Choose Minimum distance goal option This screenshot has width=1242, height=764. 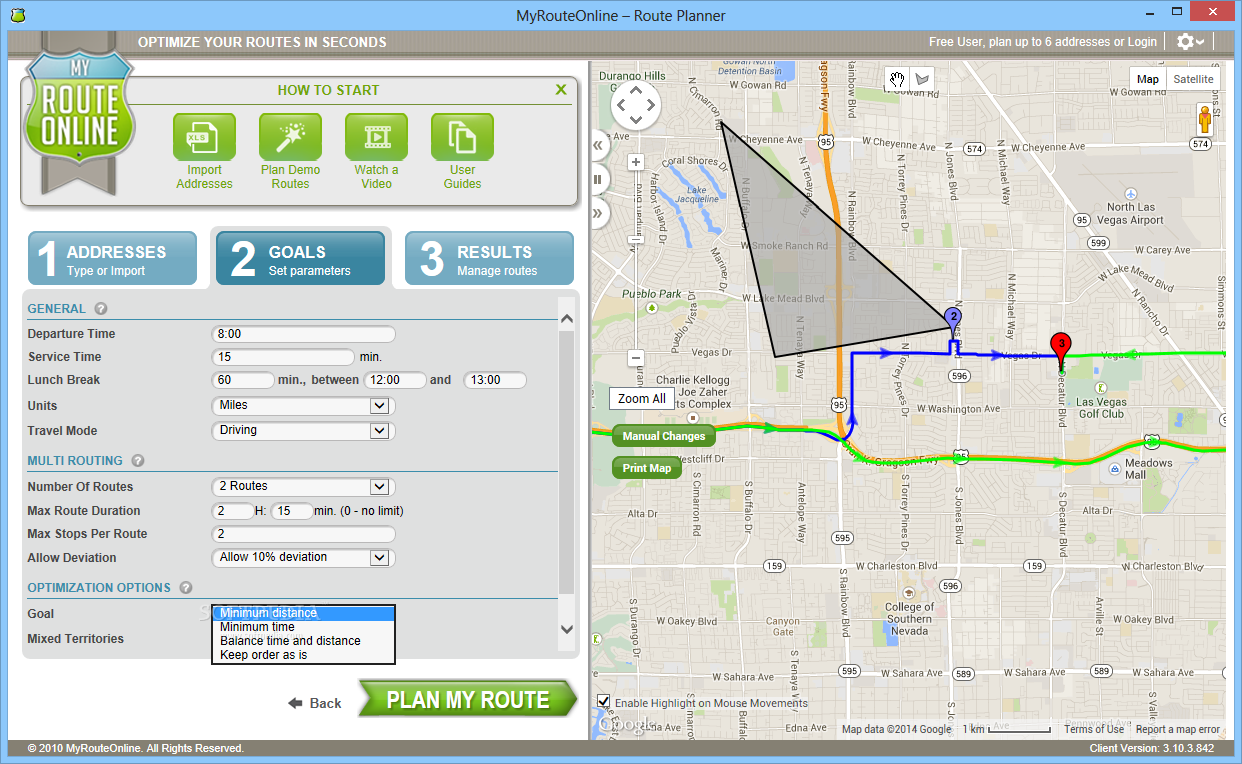[x=304, y=613]
